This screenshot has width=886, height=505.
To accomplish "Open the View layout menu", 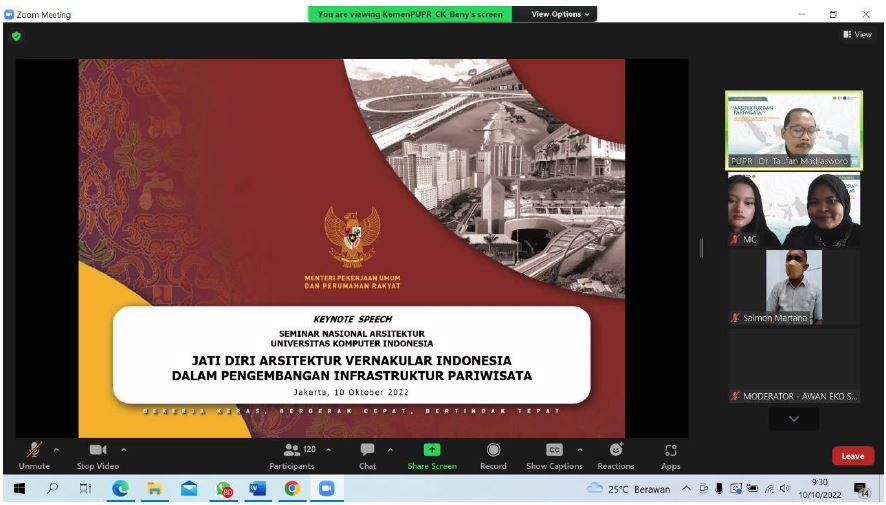I will 857,34.
